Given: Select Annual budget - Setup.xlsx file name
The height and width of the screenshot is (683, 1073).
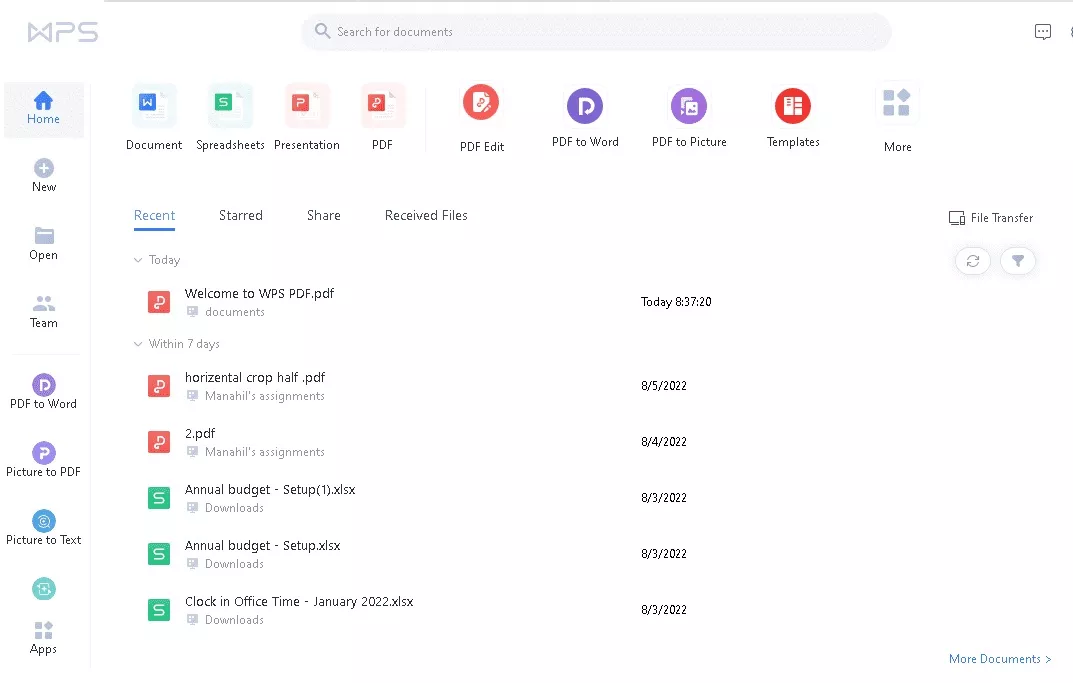Looking at the screenshot, I should click(262, 545).
